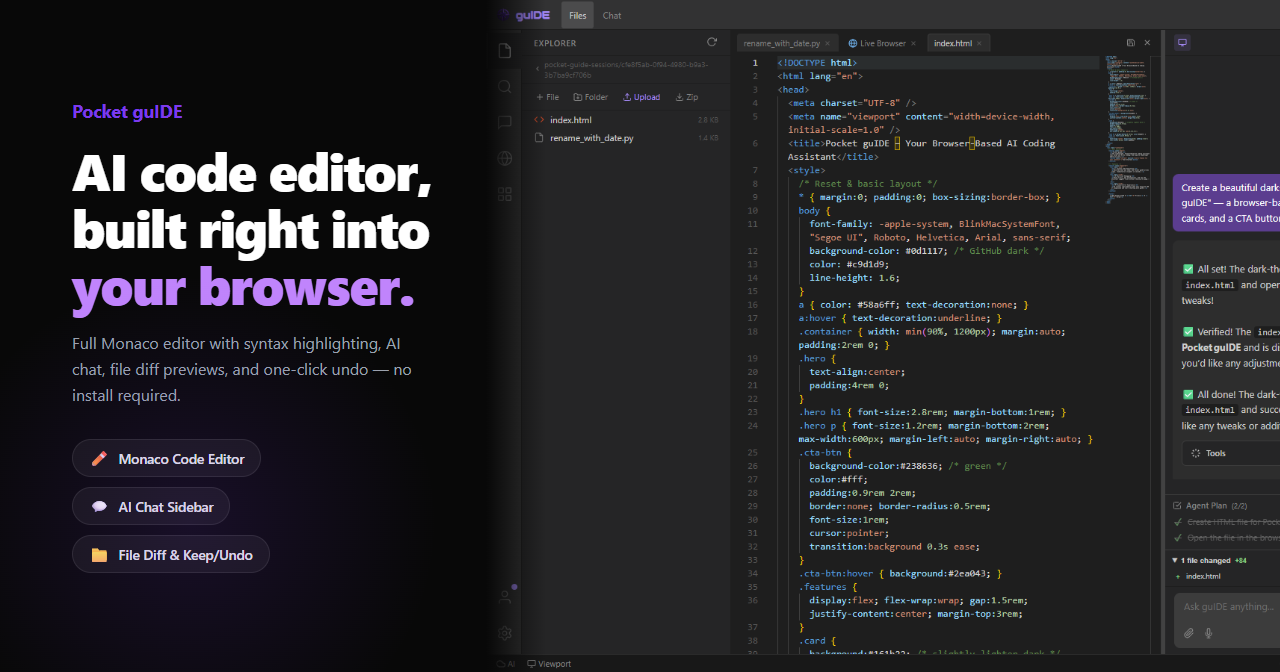The image size is (1280, 672).
Task: Close the Live Browser tab
Action: 913,43
